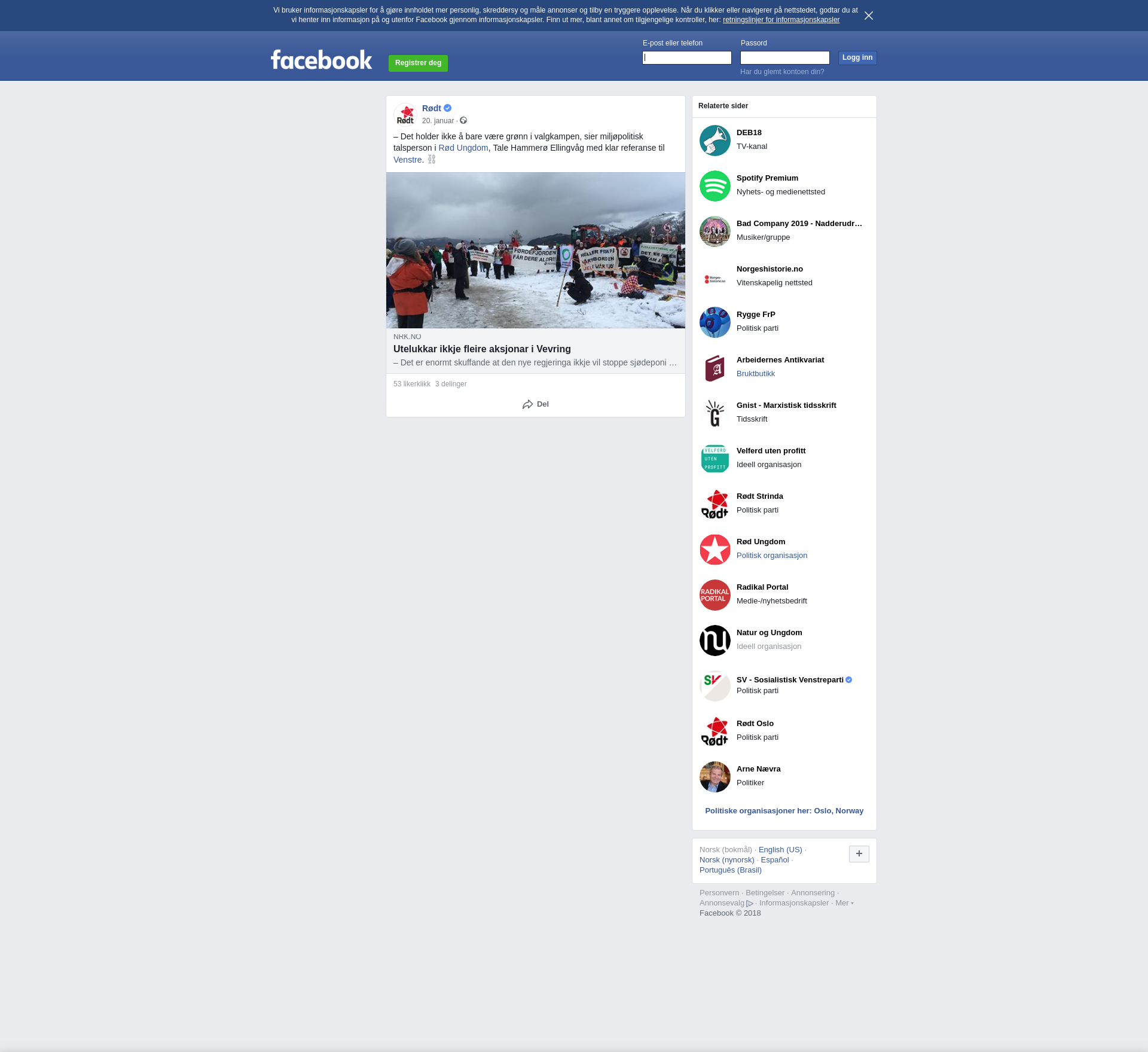This screenshot has height=1052, width=1148.
Task: Open the Vevring protest photo
Action: [536, 250]
